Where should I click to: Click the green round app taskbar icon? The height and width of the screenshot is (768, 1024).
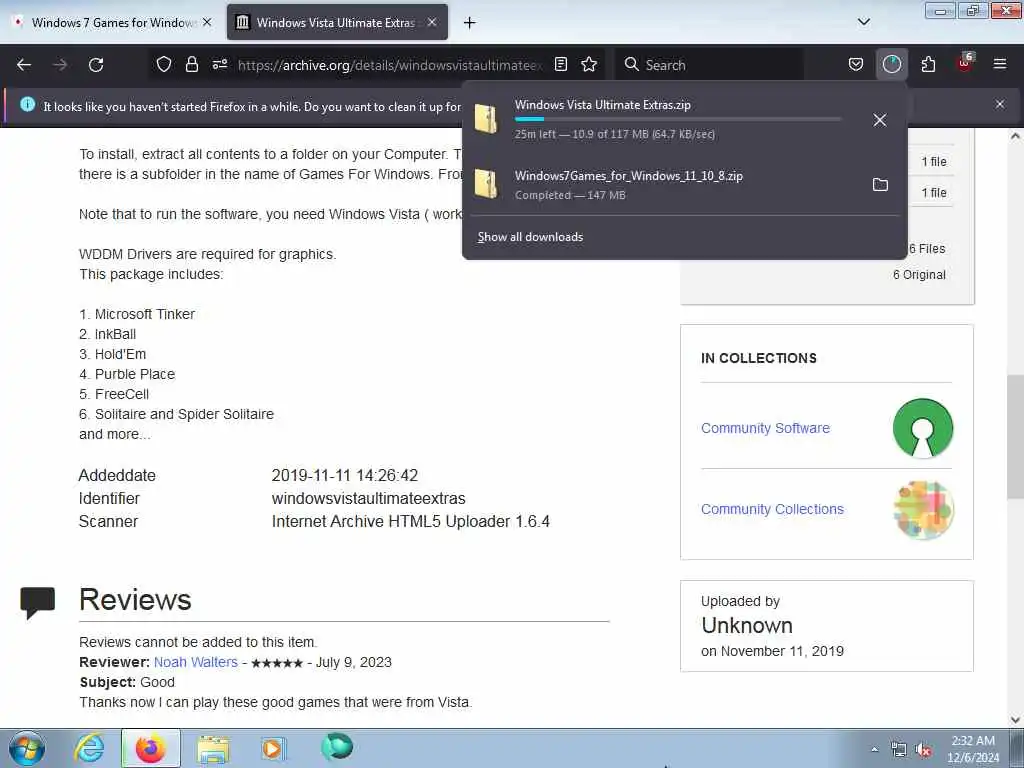point(336,747)
